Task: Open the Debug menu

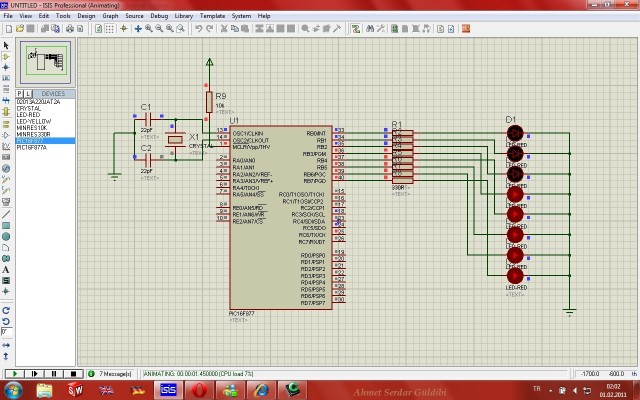Action: tap(159, 16)
